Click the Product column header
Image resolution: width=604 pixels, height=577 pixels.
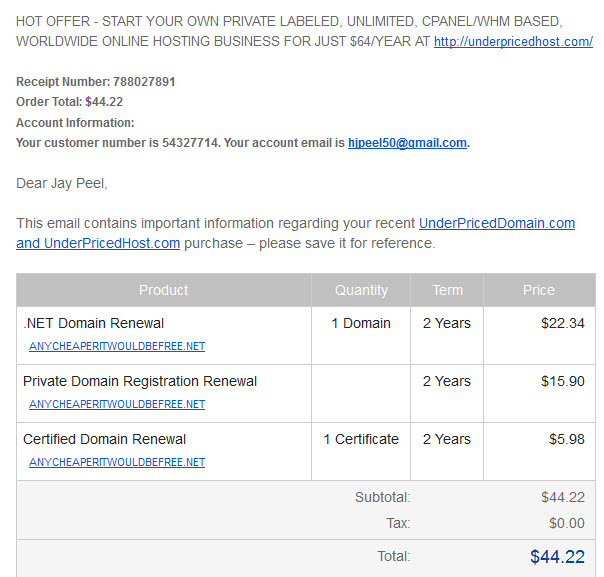tap(164, 290)
